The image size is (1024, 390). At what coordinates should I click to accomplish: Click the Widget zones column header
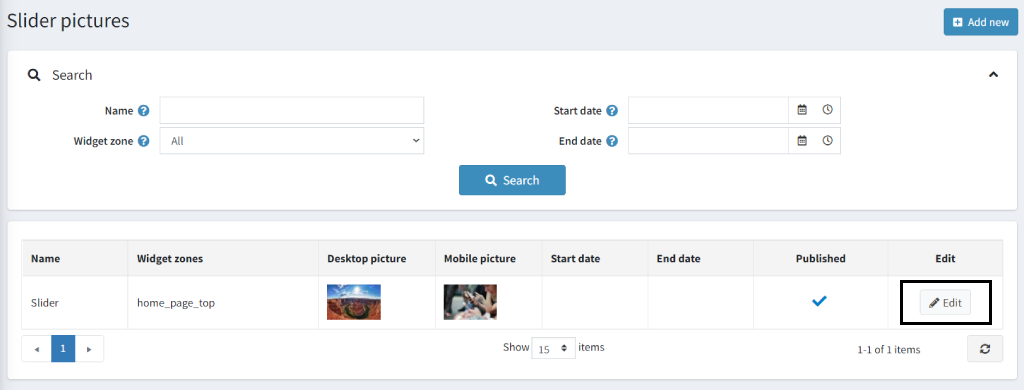pyautogui.click(x=223, y=258)
